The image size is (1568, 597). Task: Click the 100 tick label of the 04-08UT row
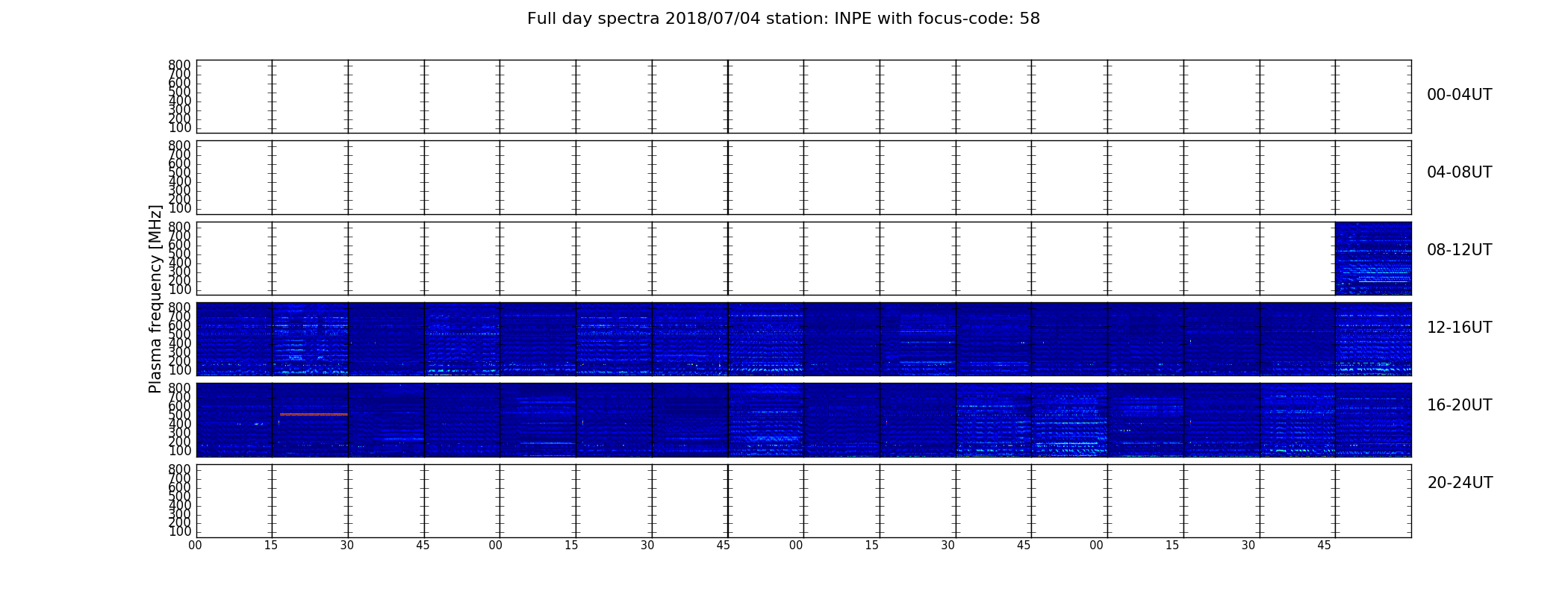pos(180,208)
